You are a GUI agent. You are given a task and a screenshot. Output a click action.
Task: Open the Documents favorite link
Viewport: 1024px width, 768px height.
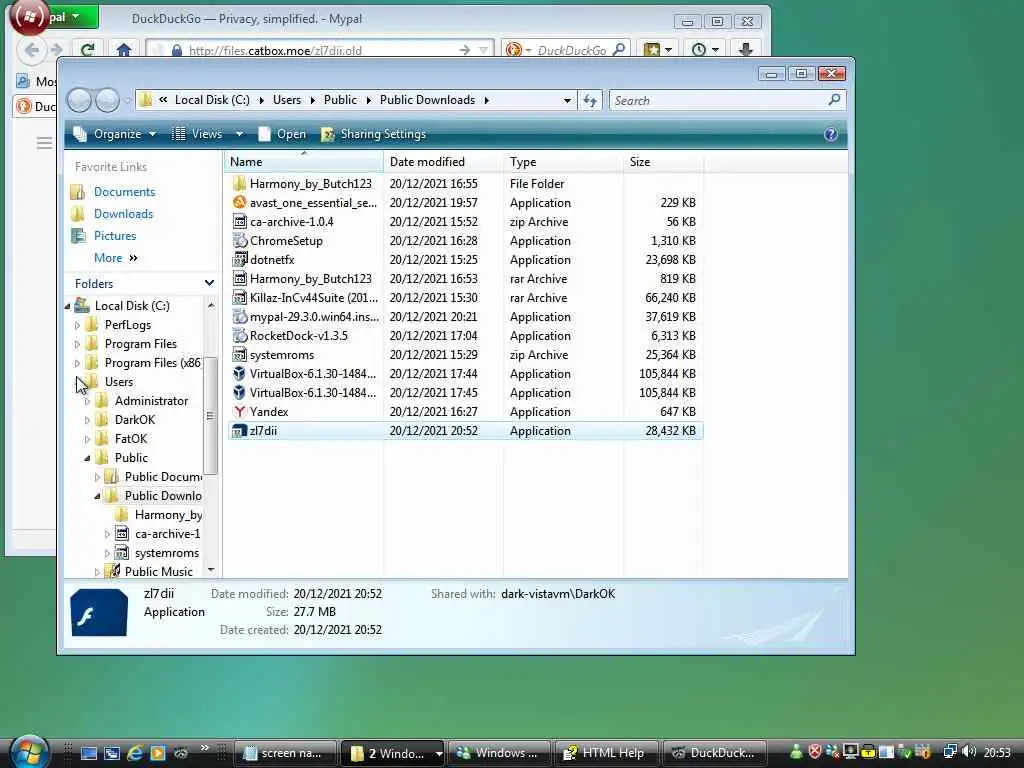pos(124,191)
